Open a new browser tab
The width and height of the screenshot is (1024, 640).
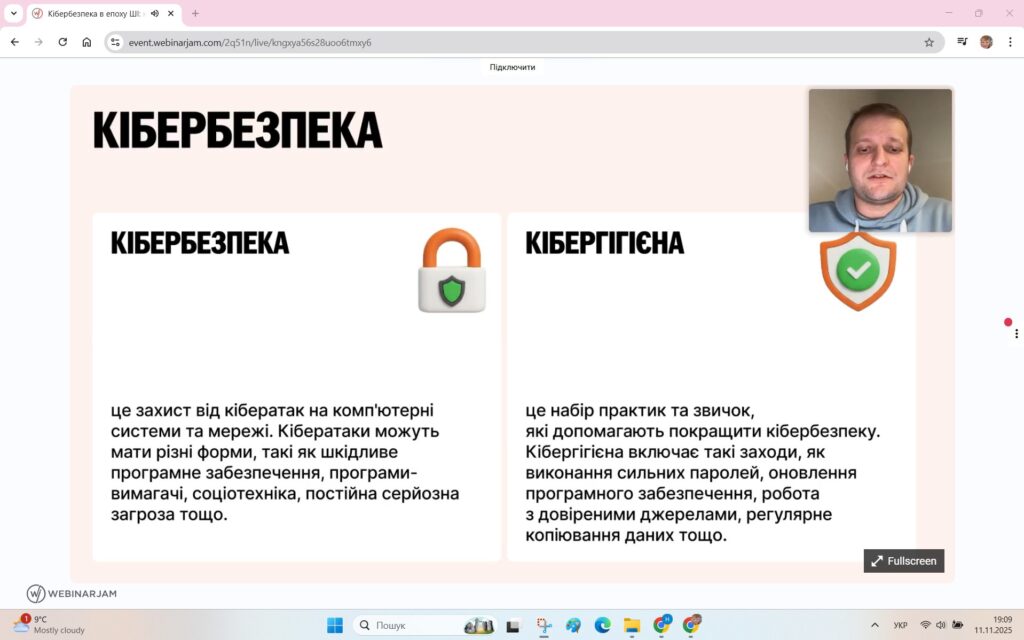tap(195, 13)
